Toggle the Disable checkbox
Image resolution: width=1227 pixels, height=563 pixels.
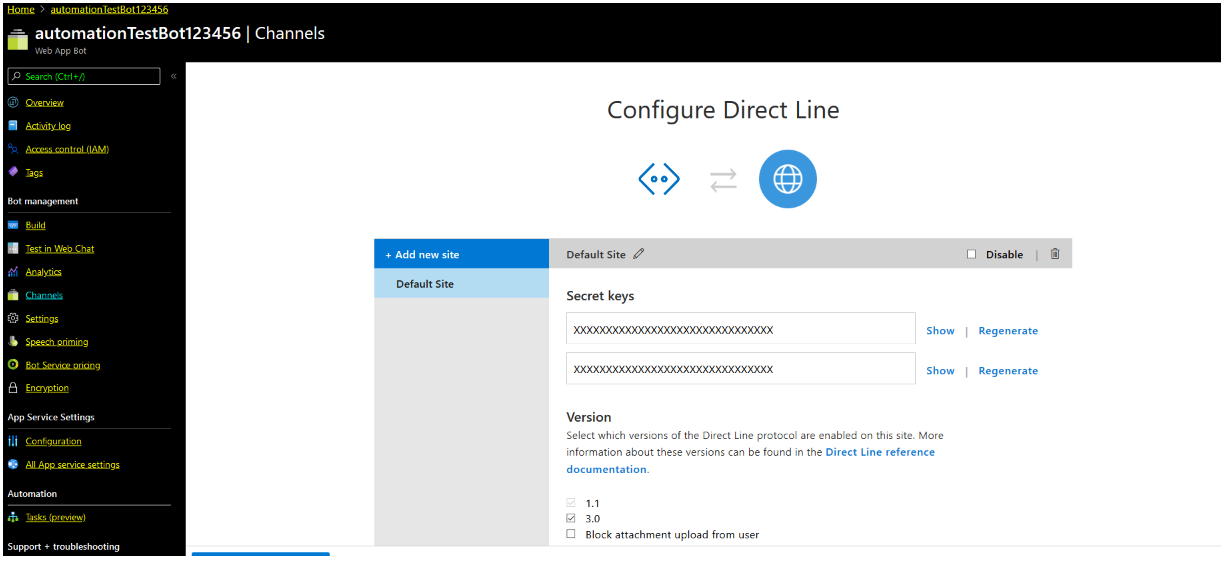point(971,254)
